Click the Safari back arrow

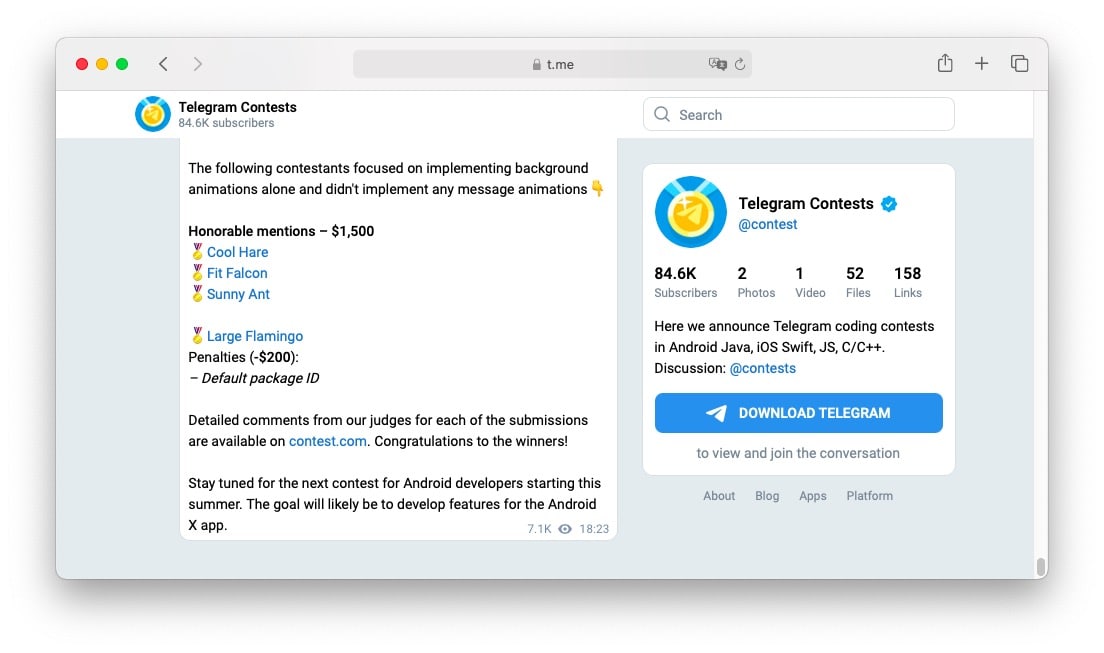click(x=163, y=64)
